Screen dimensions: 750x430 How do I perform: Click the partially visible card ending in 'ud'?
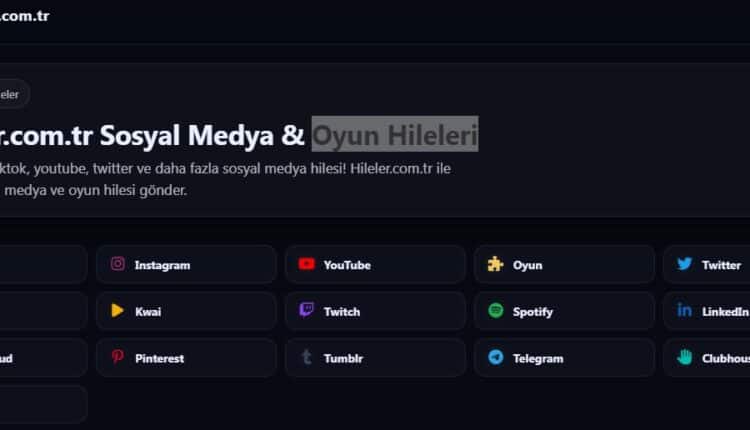(x=40, y=358)
